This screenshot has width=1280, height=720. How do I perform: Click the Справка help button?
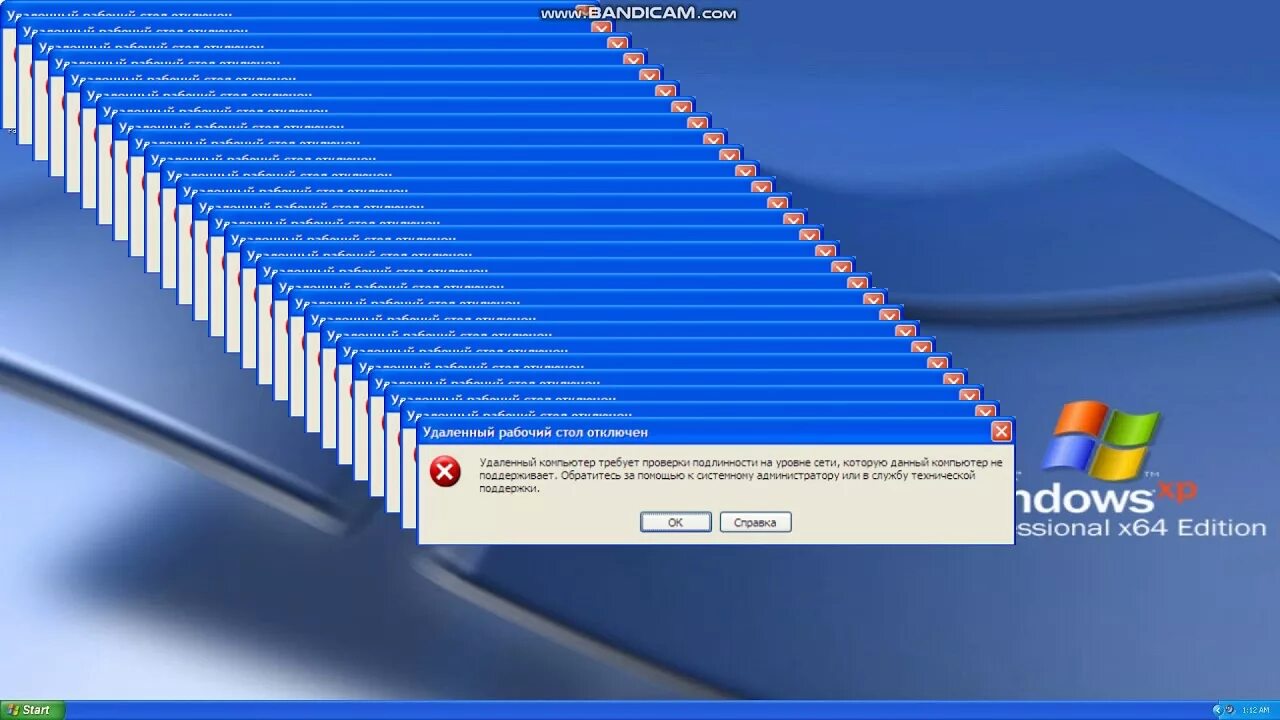click(x=755, y=522)
